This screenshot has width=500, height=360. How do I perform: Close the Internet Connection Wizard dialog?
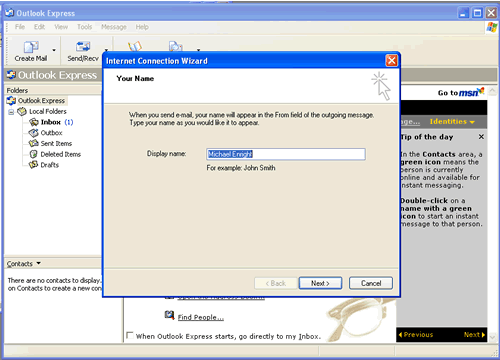(x=392, y=61)
